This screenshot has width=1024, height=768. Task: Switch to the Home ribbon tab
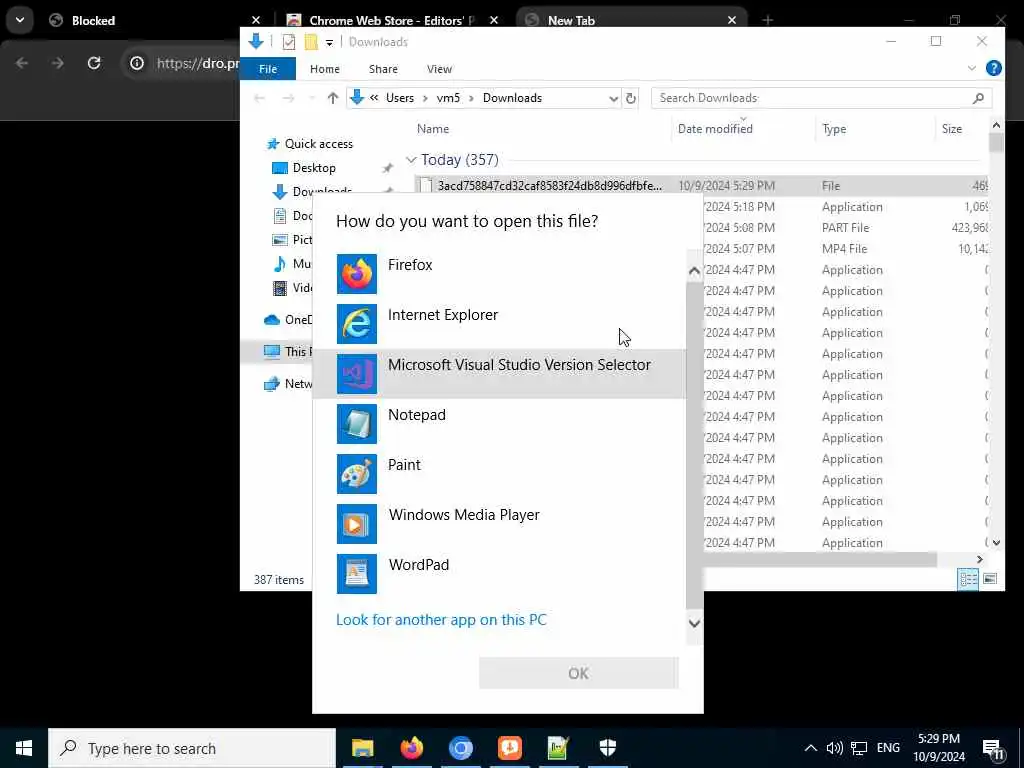325,69
